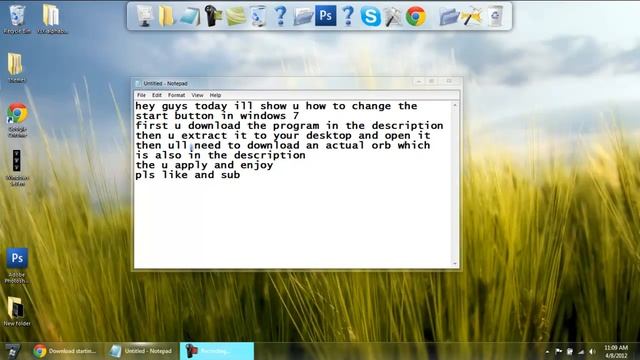Open the folder icon below Recycle Bin

pos(16,68)
